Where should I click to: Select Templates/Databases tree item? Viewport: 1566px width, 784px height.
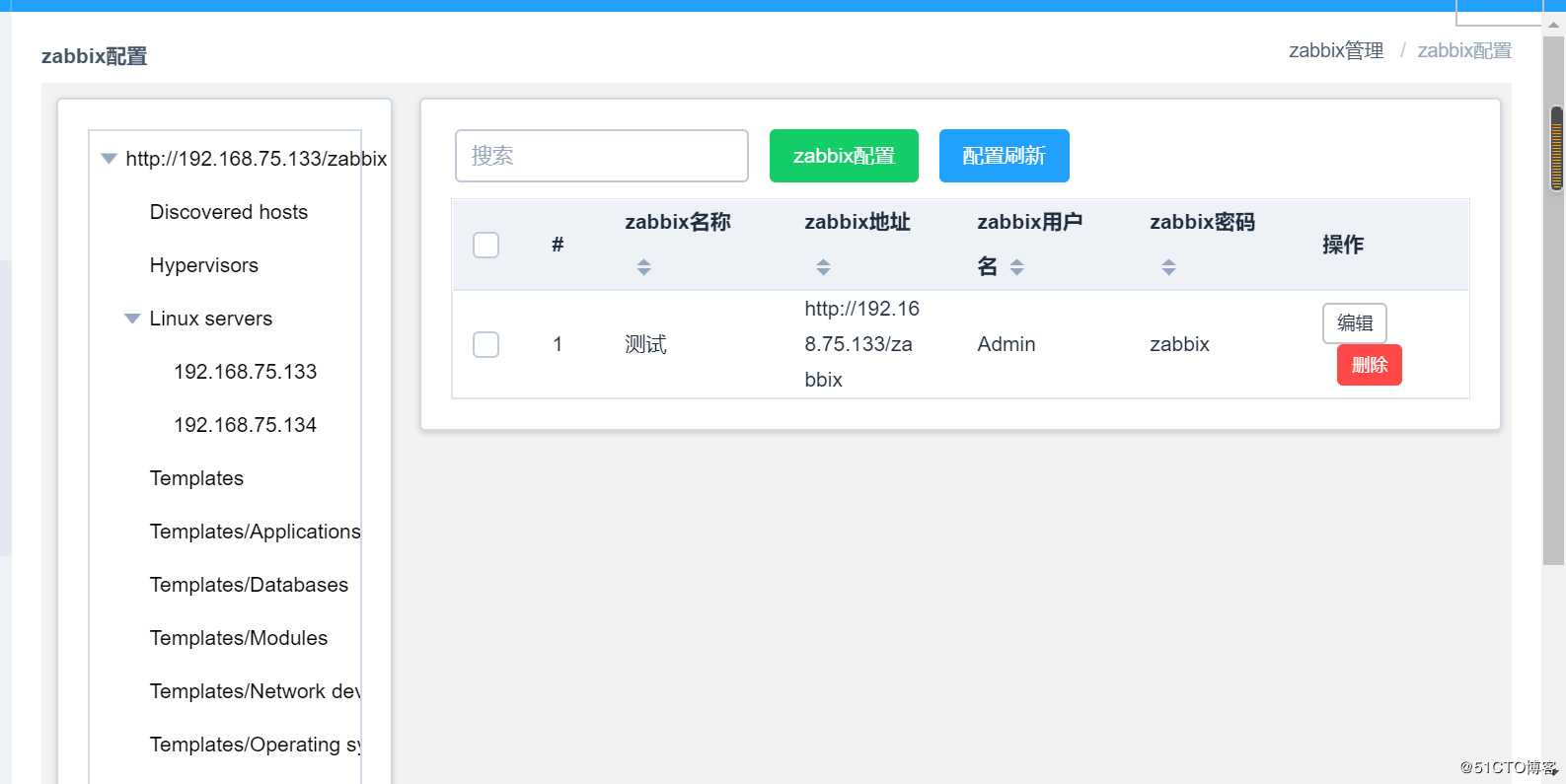pyautogui.click(x=249, y=585)
